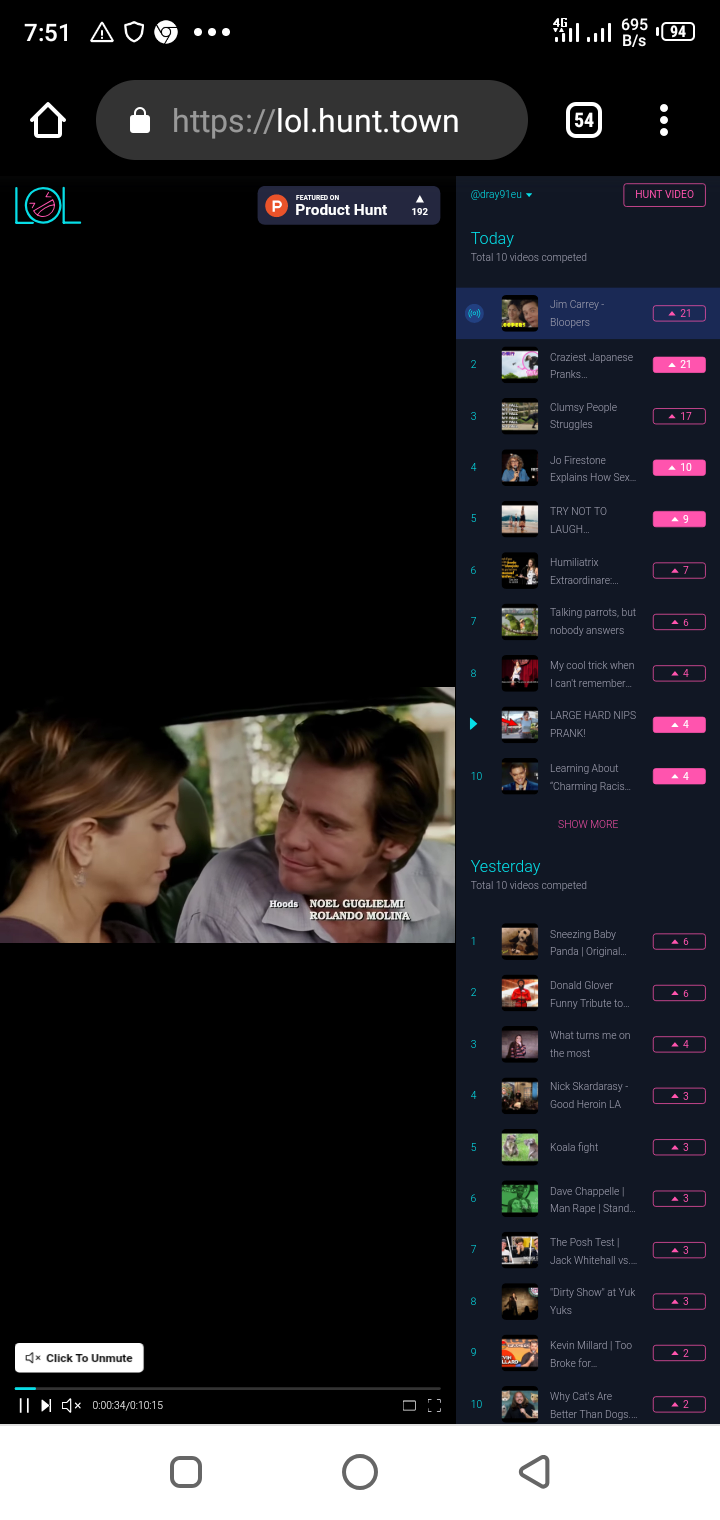Click play arrow beside LARGE HARD NIPS
Image resolution: width=720 pixels, height=1520 pixels.
click(x=474, y=724)
